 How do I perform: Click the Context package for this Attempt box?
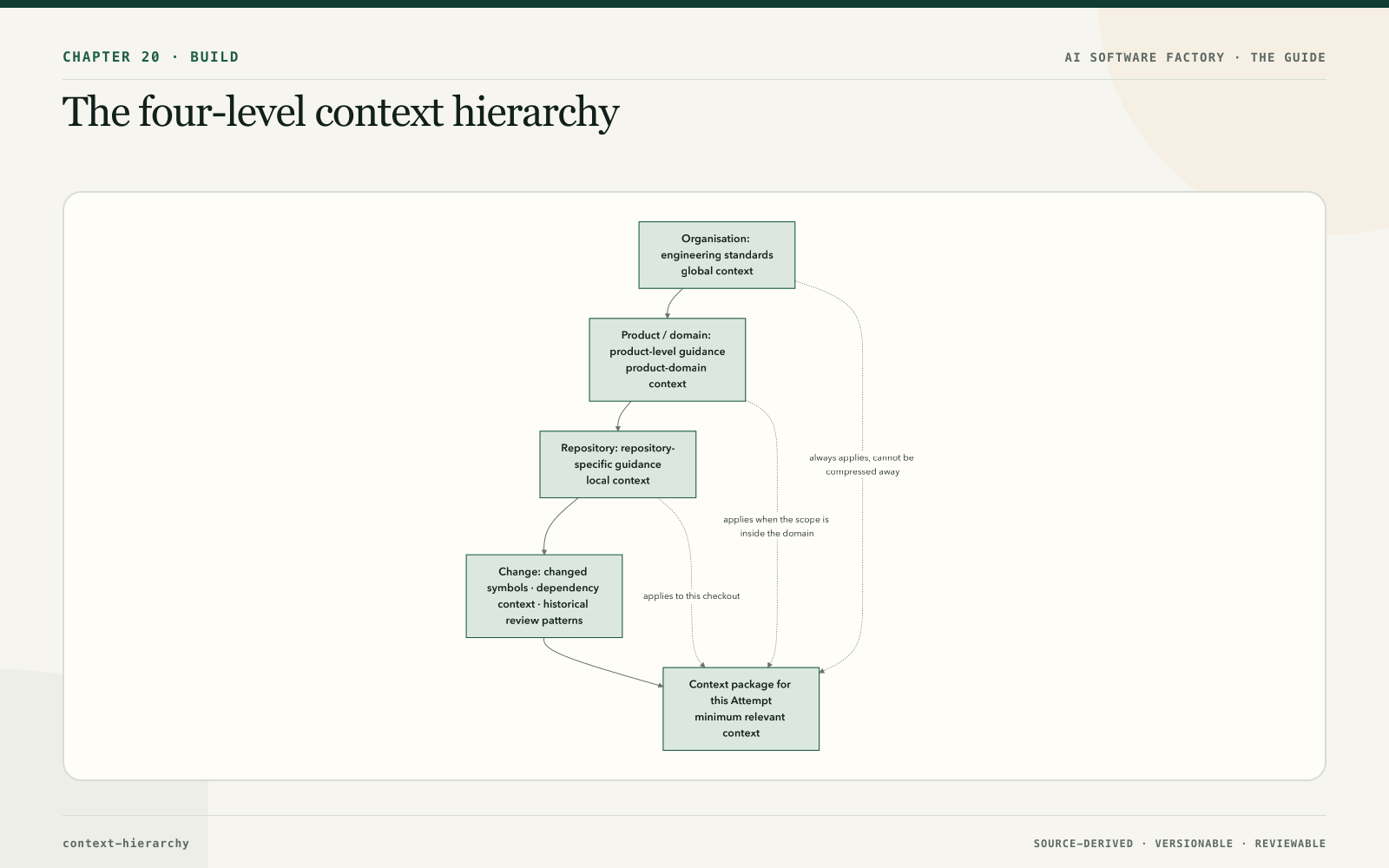[741, 709]
